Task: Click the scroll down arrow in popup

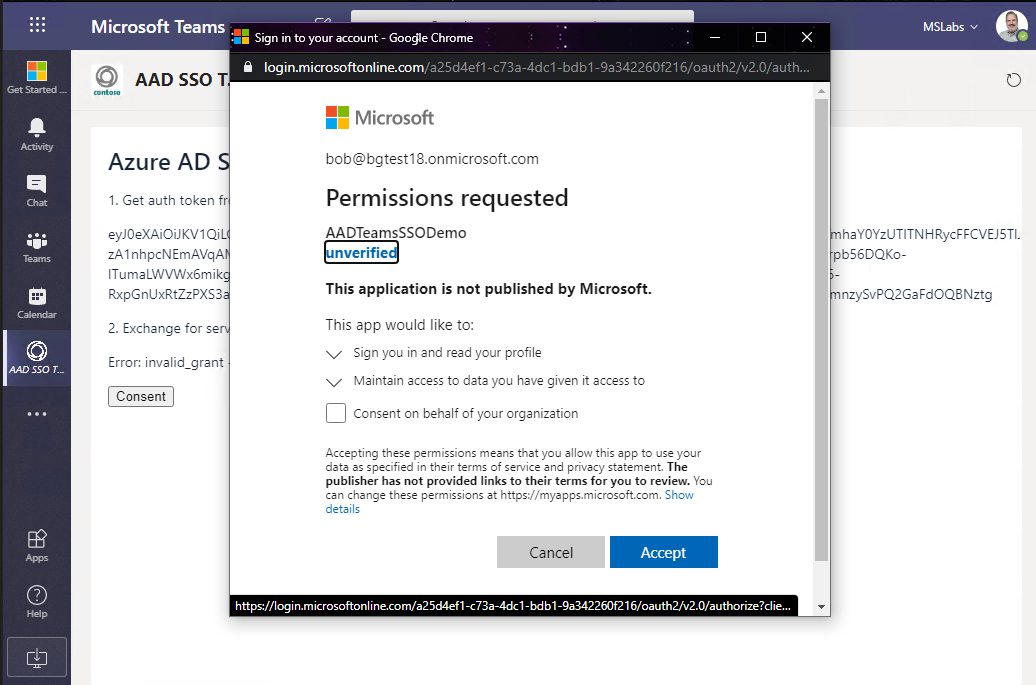Action: [821, 606]
